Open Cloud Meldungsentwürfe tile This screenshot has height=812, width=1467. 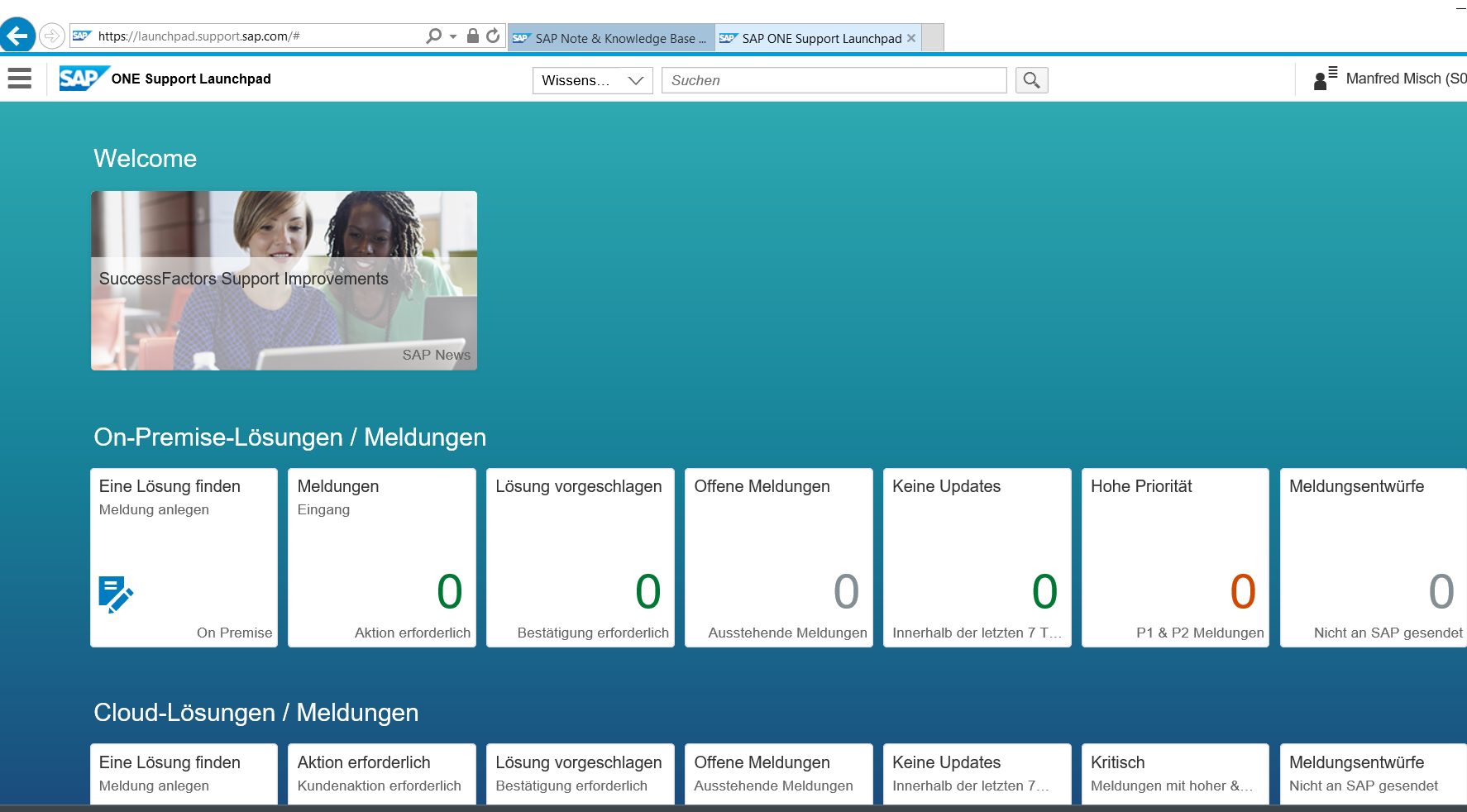(1374, 774)
